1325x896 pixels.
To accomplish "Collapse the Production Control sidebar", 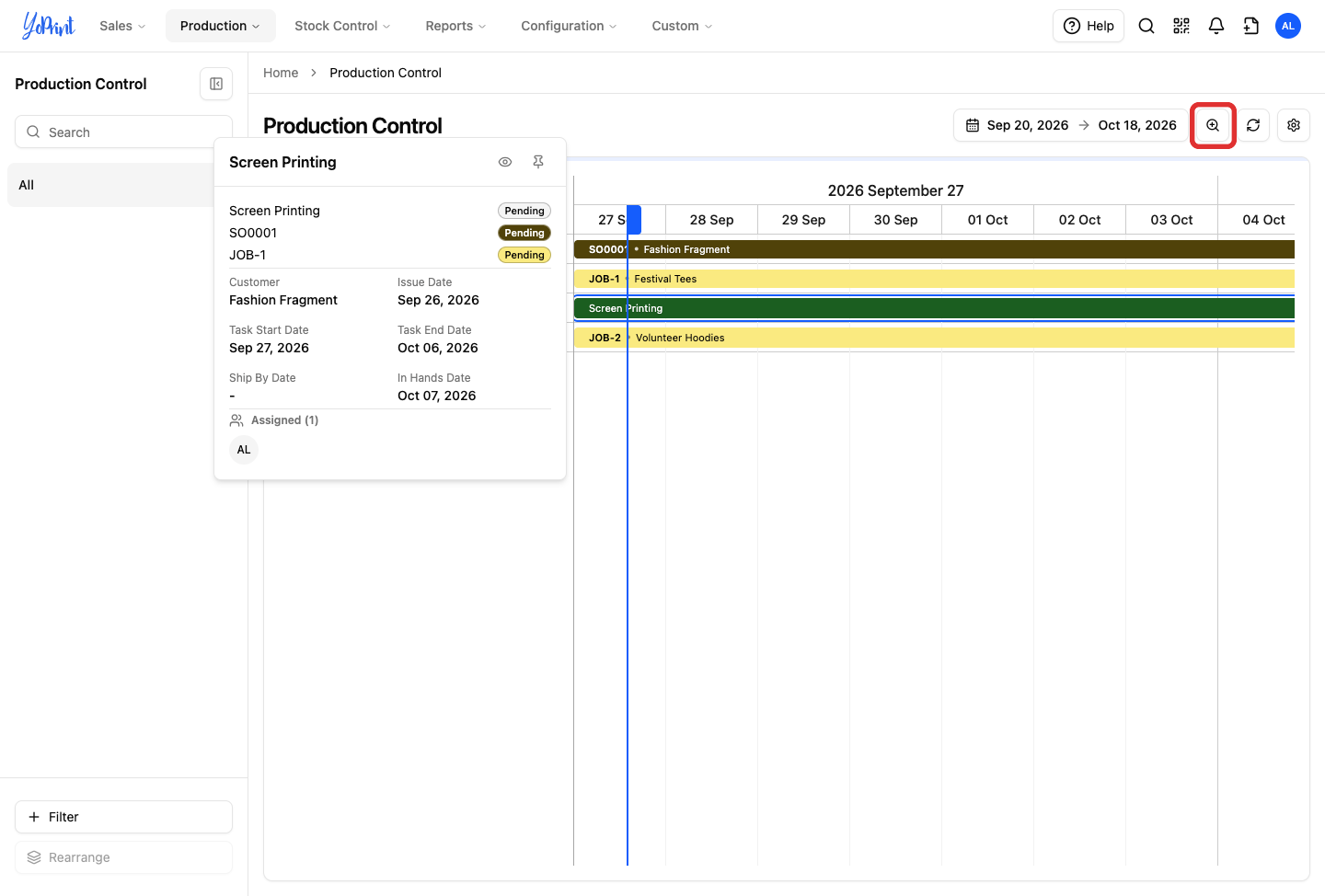I will click(x=216, y=84).
